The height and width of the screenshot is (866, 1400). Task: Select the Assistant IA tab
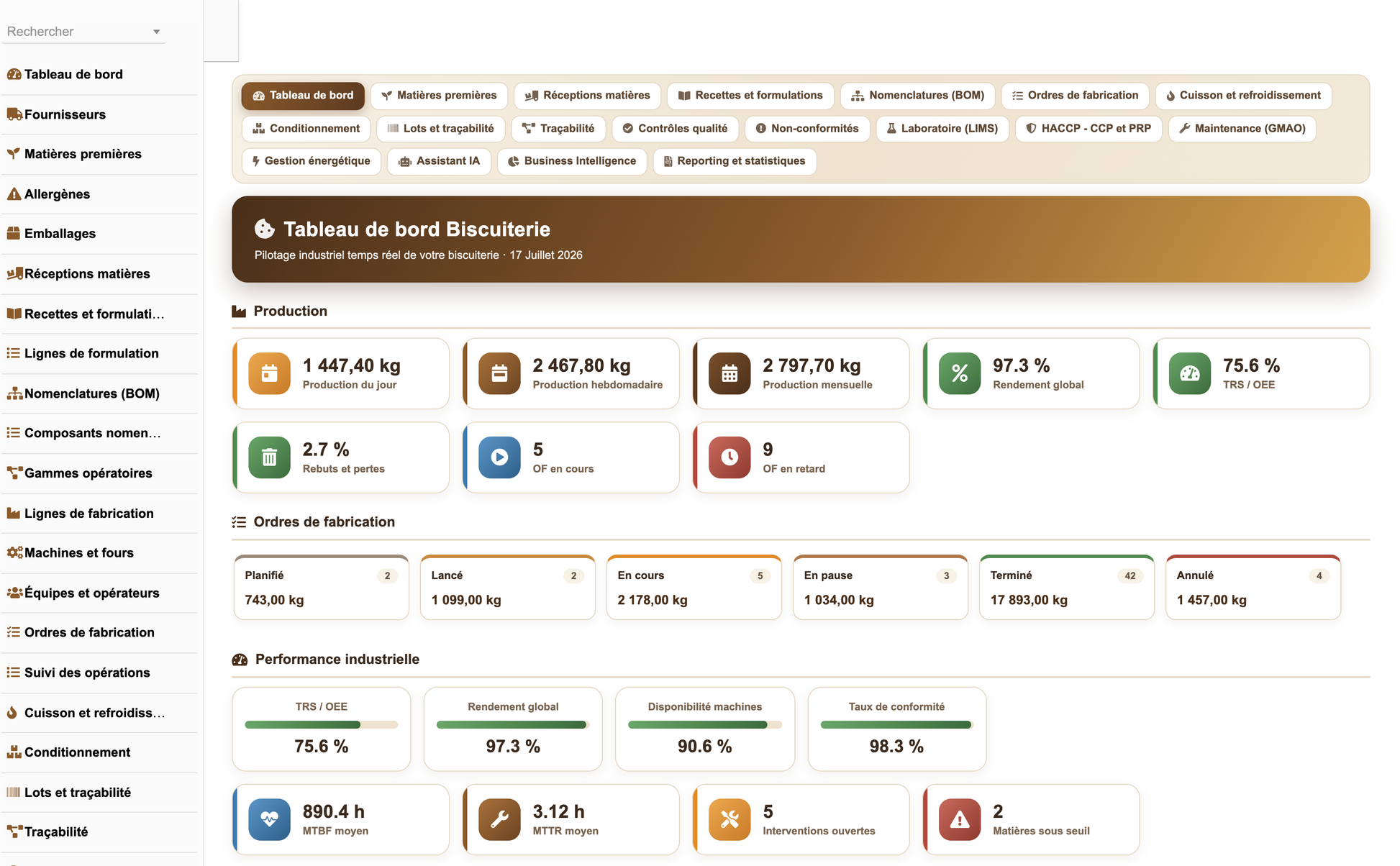click(x=439, y=161)
